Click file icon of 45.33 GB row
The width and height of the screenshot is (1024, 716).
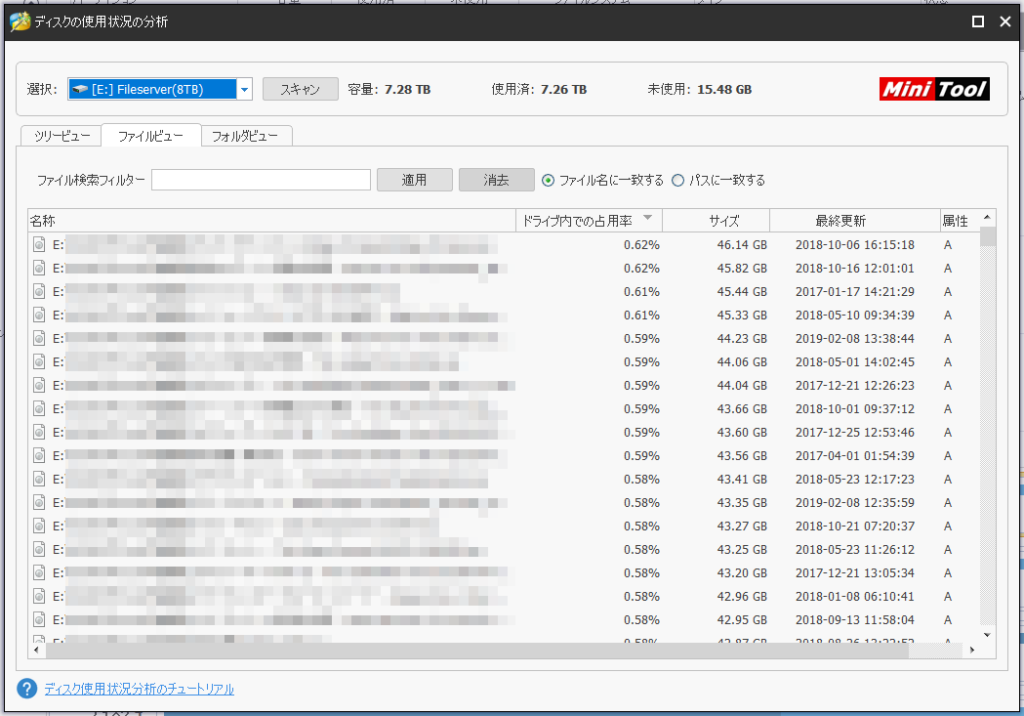tap(39, 316)
